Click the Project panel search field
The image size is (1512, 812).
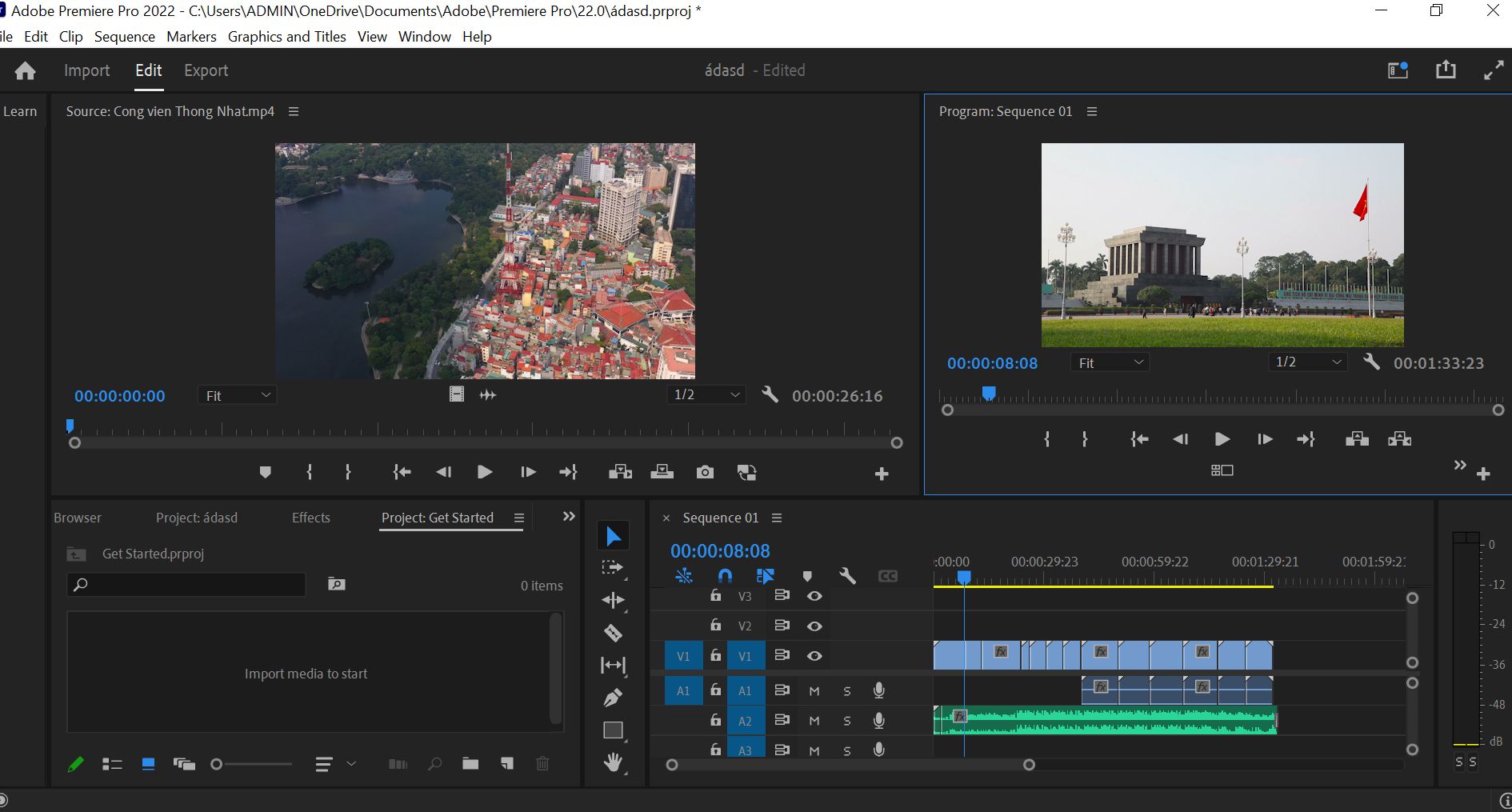click(x=186, y=585)
